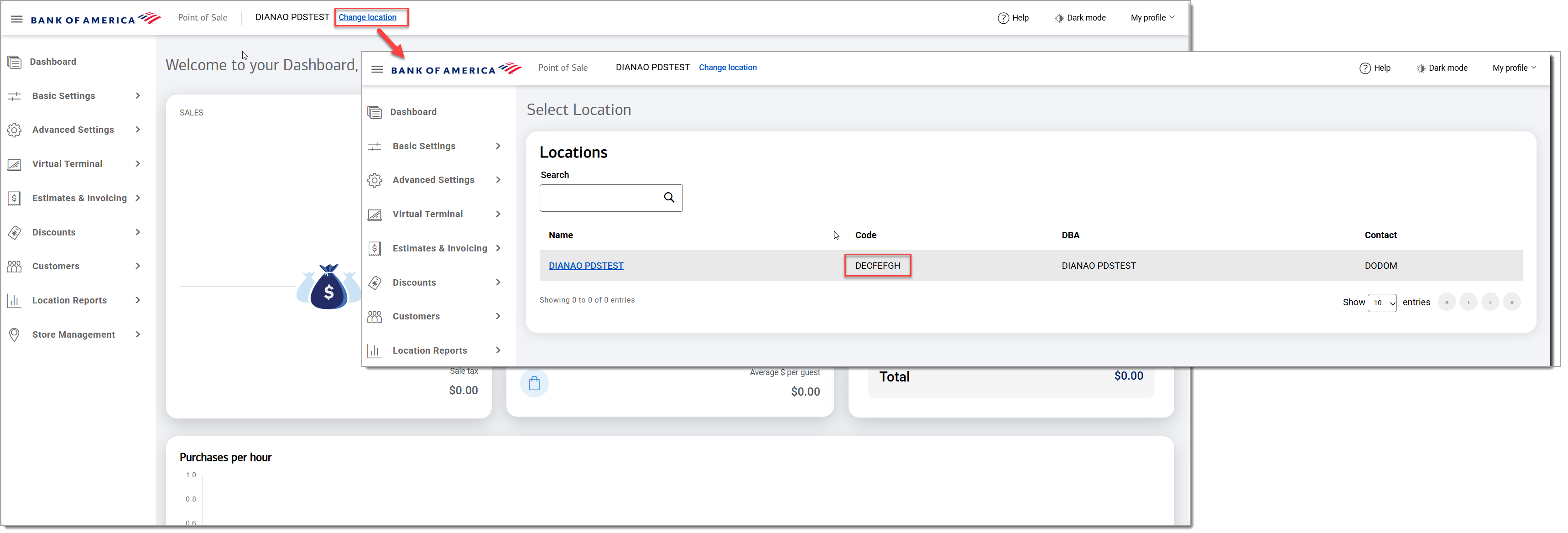Click Virtual Terminal icon in Select Location window
The width and height of the screenshot is (1568, 533).
coord(375,214)
